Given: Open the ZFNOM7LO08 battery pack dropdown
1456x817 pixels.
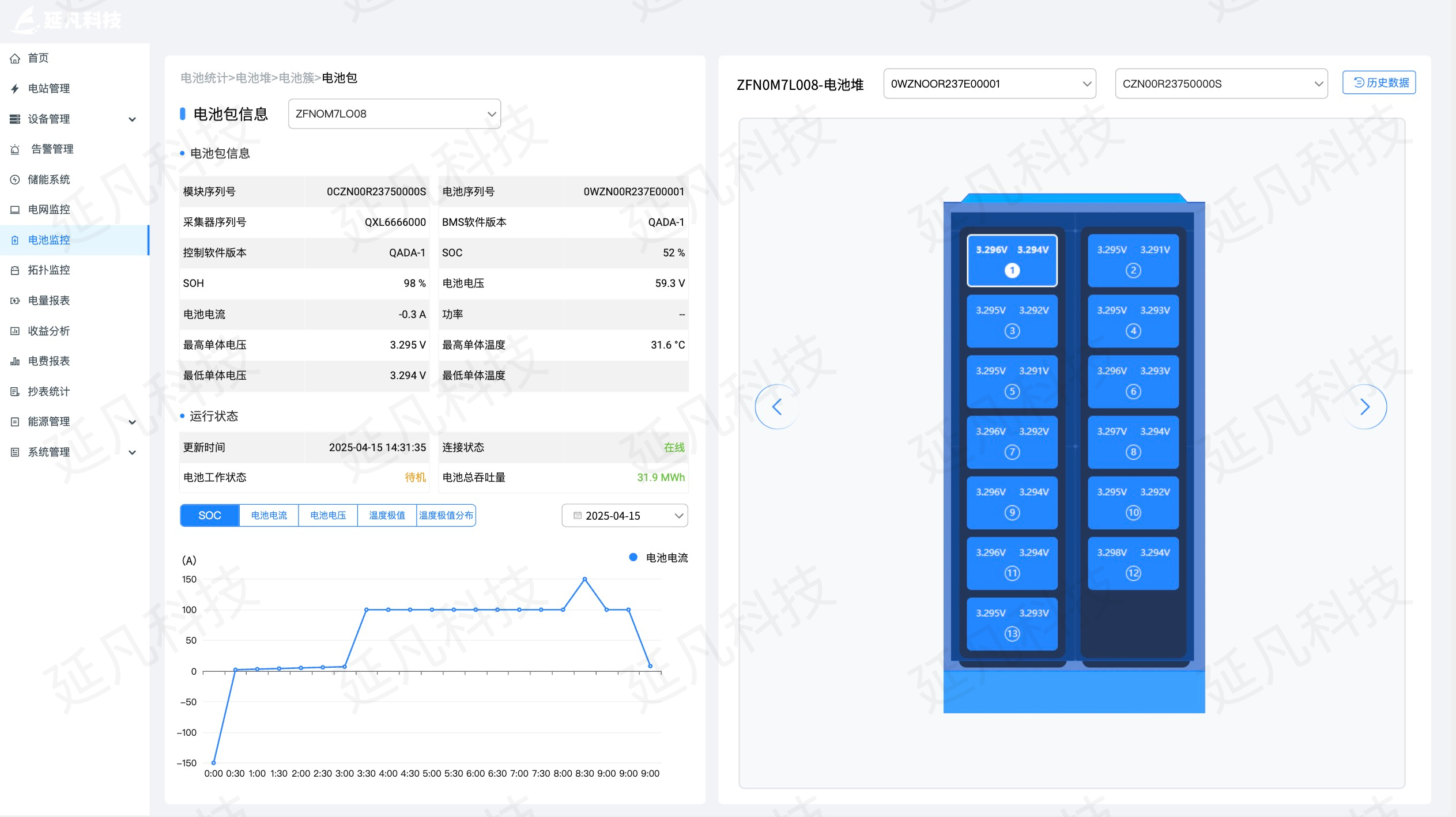Looking at the screenshot, I should 394,114.
